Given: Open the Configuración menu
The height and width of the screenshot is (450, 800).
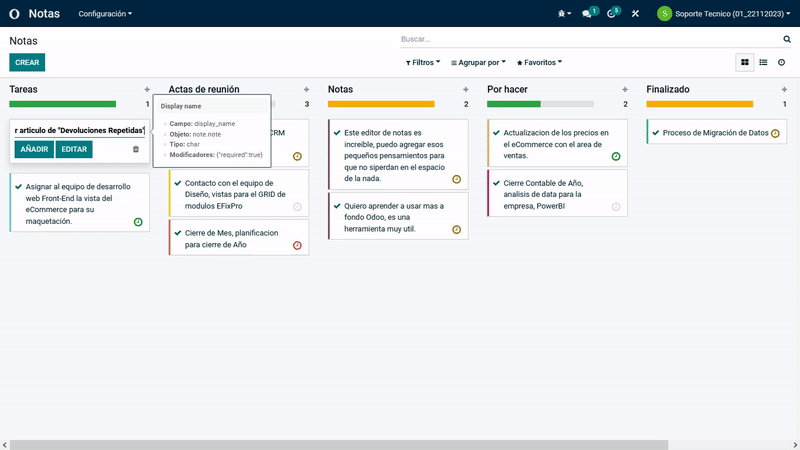Looking at the screenshot, I should point(105,14).
